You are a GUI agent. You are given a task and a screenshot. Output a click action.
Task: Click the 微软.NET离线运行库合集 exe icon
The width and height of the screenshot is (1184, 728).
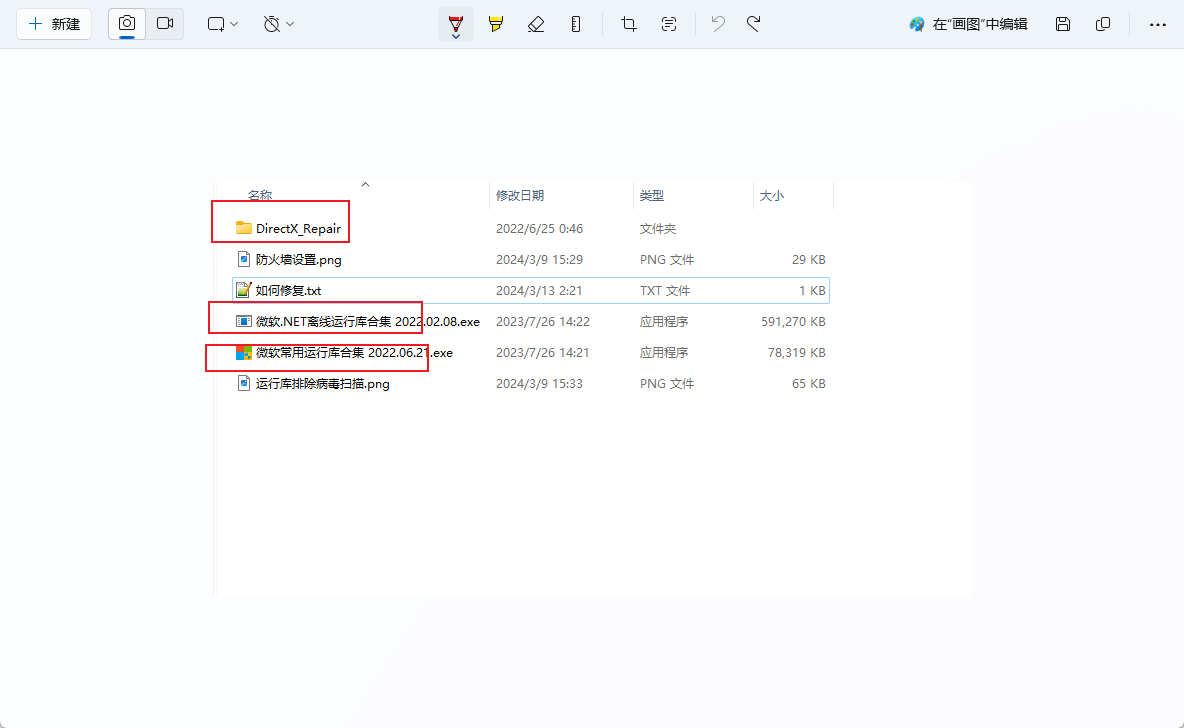pos(243,321)
